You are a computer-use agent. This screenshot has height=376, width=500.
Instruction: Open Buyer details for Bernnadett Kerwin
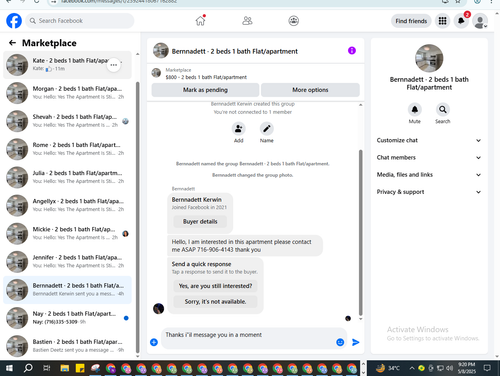point(200,222)
